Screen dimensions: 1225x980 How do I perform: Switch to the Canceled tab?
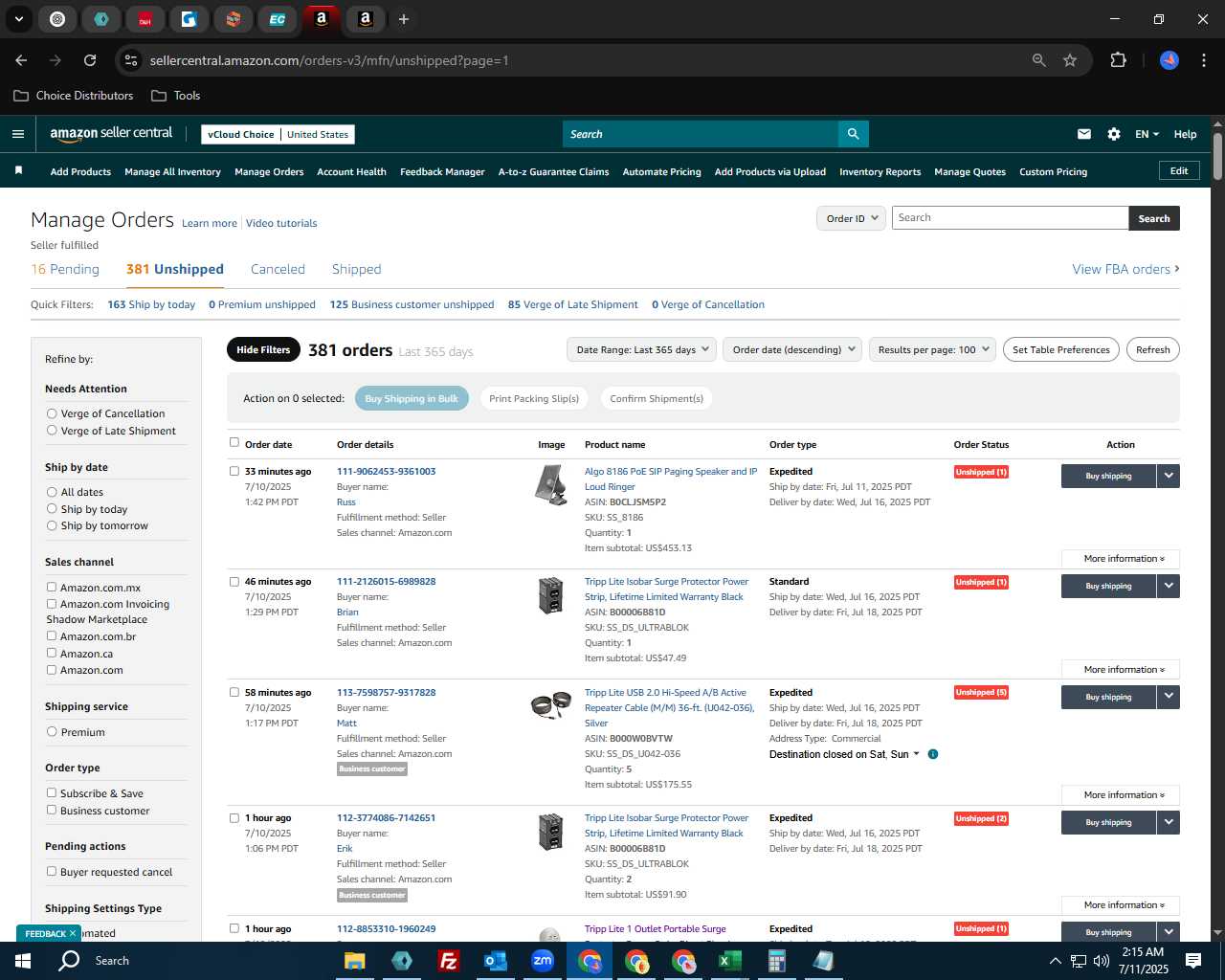pyautogui.click(x=278, y=269)
